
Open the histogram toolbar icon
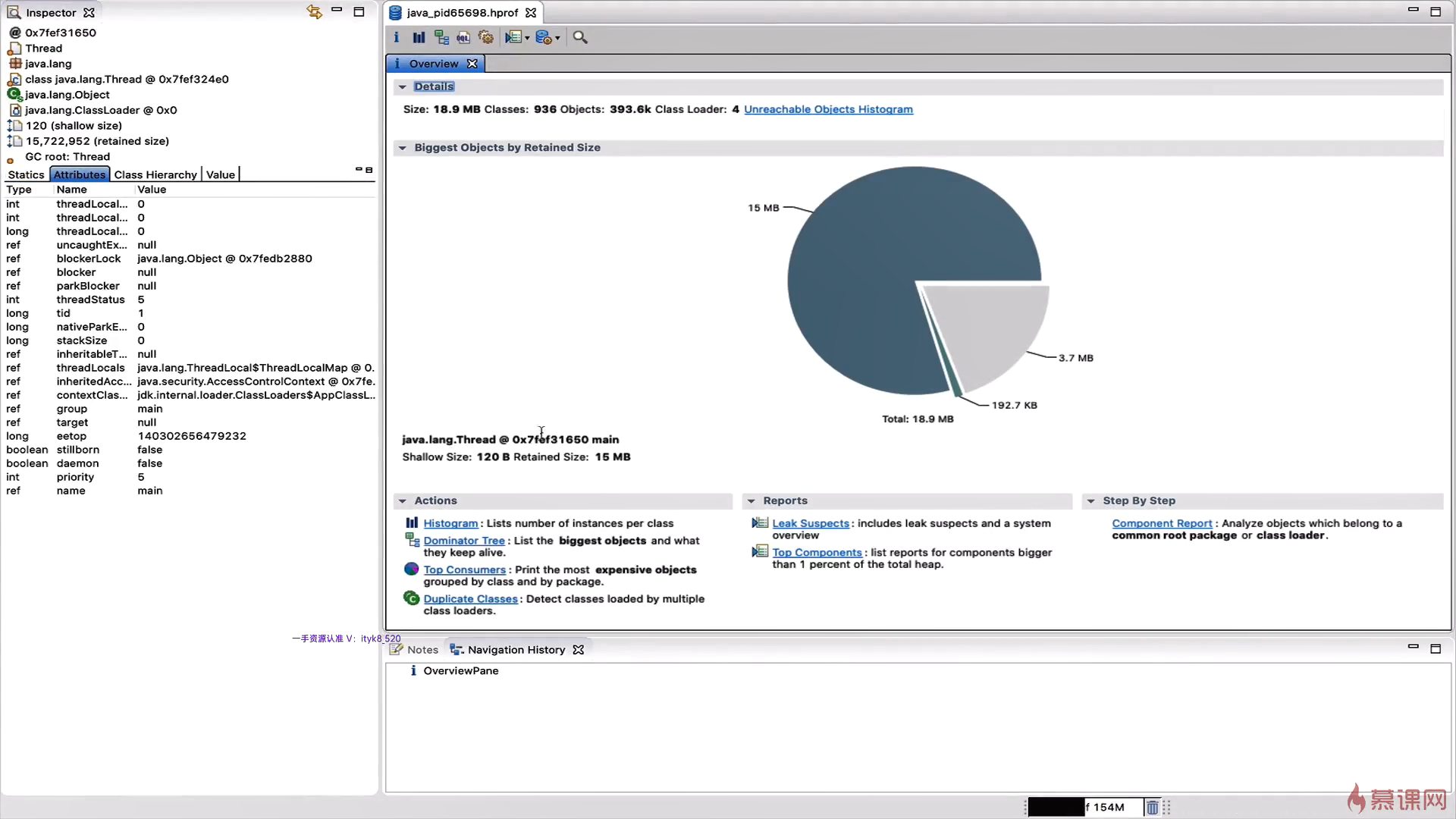tap(419, 37)
